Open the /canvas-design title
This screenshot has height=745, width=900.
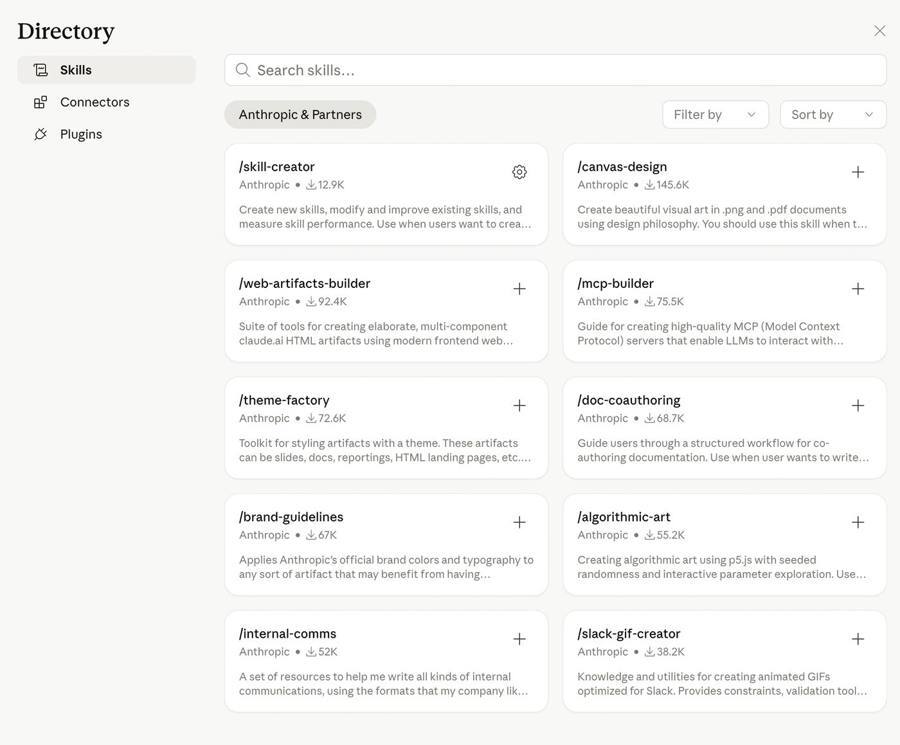tap(622, 167)
